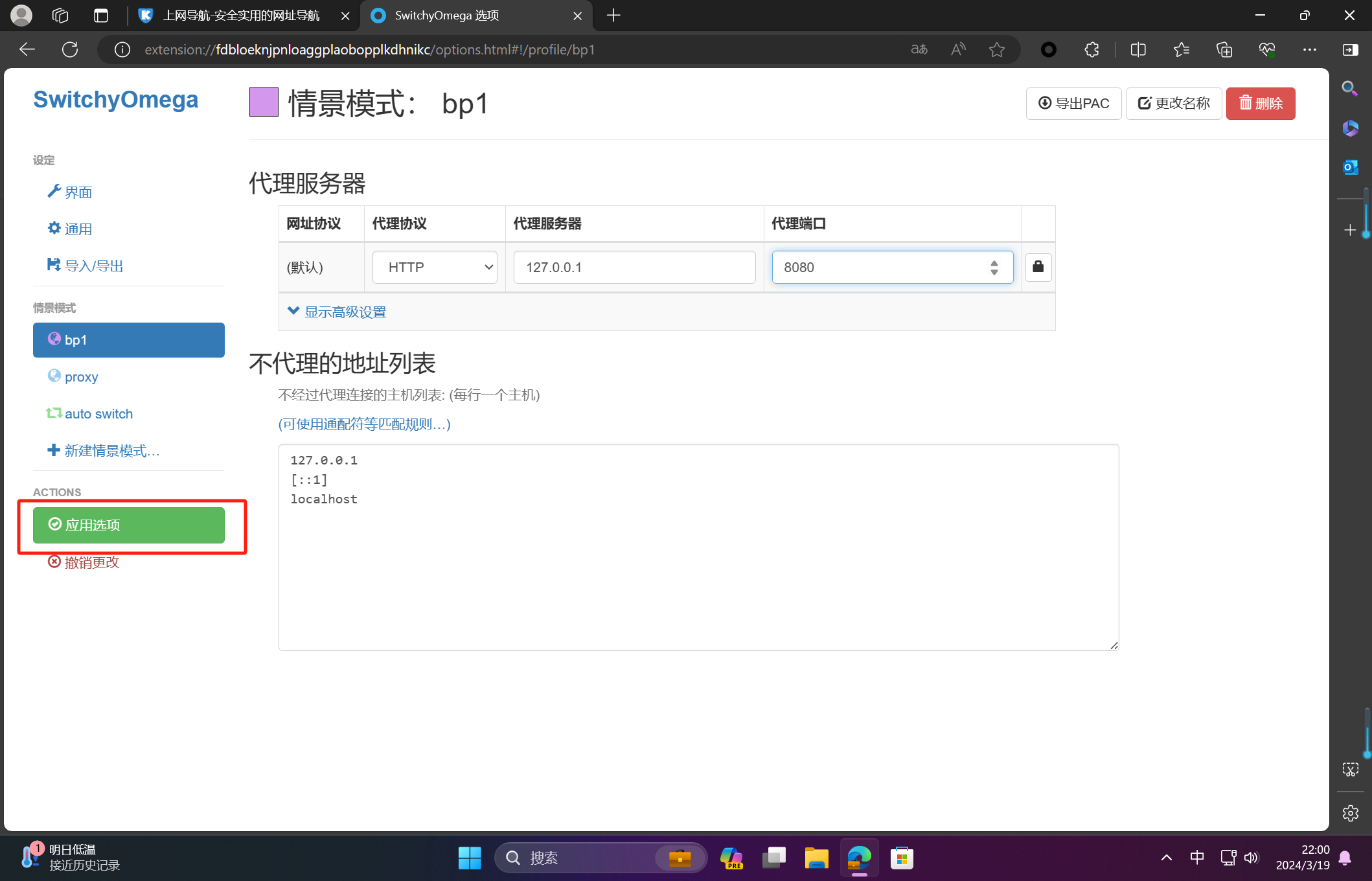Open the Edge more options menu
Screen dimensions: 1372x881
pos(1310,49)
